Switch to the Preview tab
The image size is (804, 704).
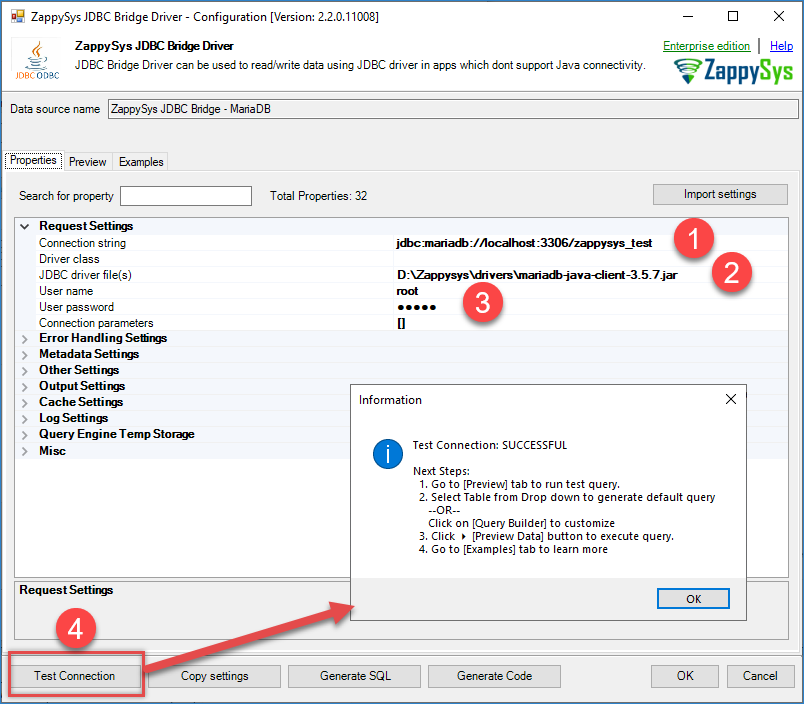click(88, 162)
